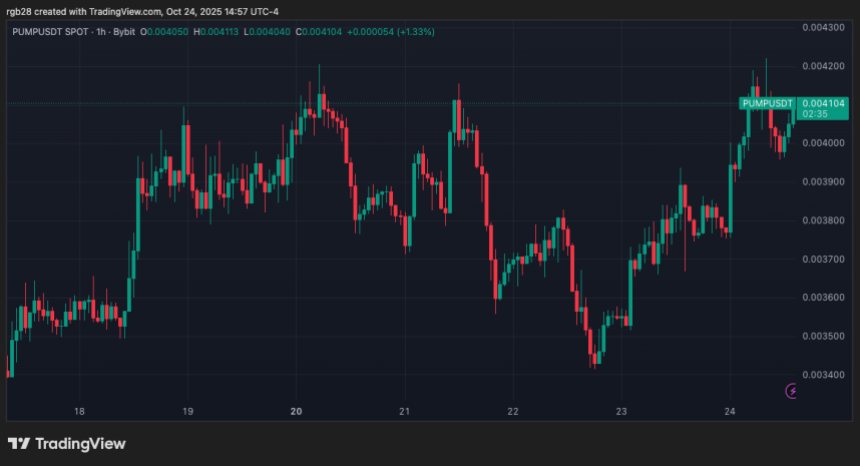This screenshot has height=466, width=860.
Task: Click the 1h interval in chart legend
Action: tap(101, 31)
